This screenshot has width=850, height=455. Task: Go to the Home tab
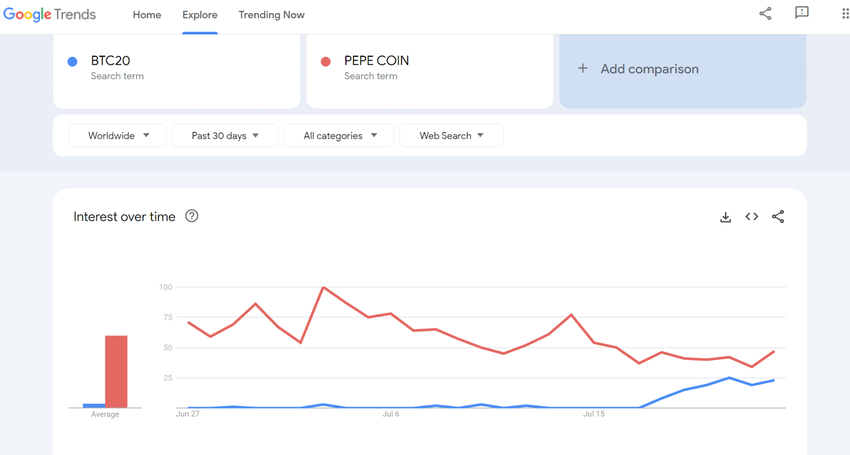[147, 15]
